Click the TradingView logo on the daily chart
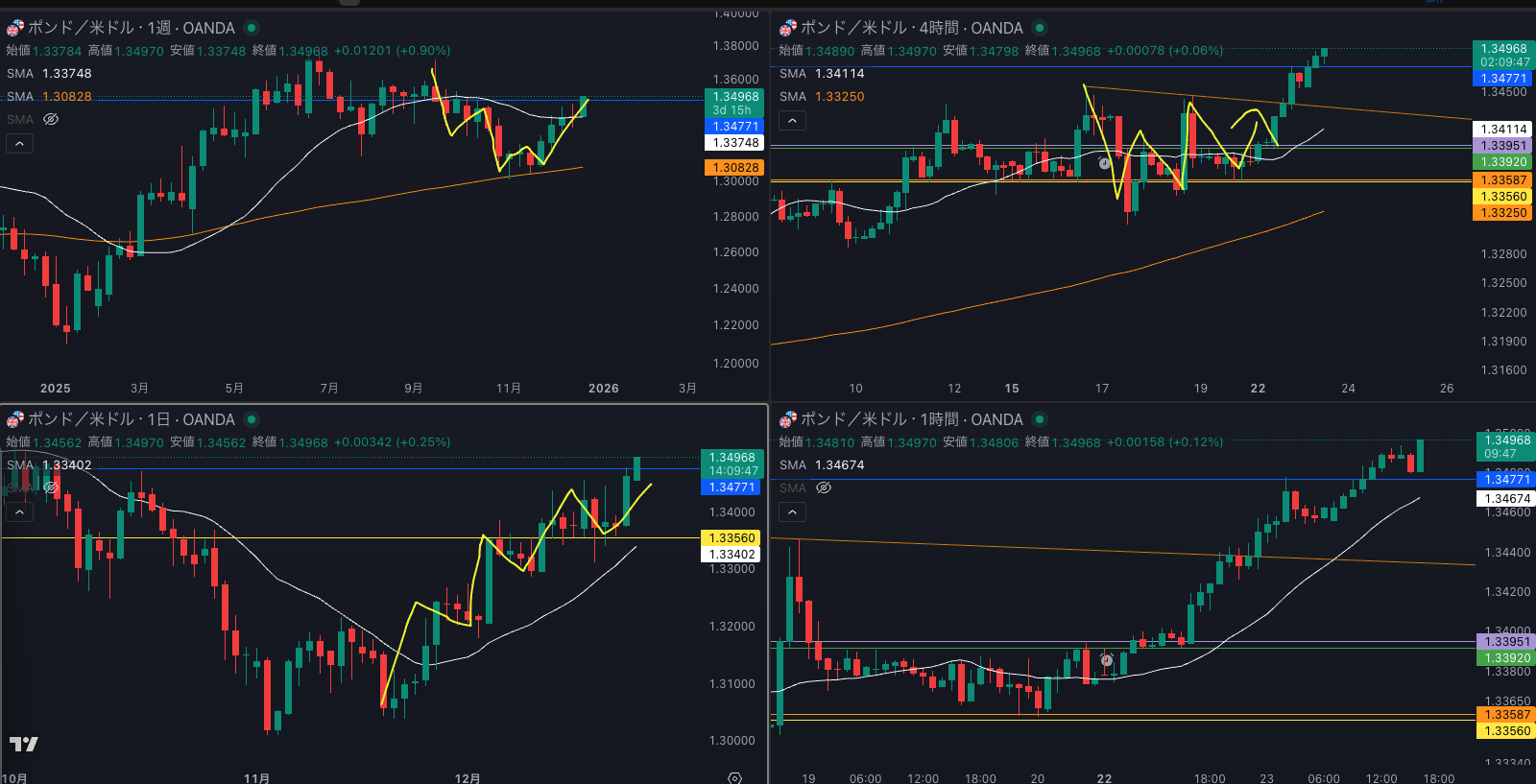 pyautogui.click(x=24, y=744)
